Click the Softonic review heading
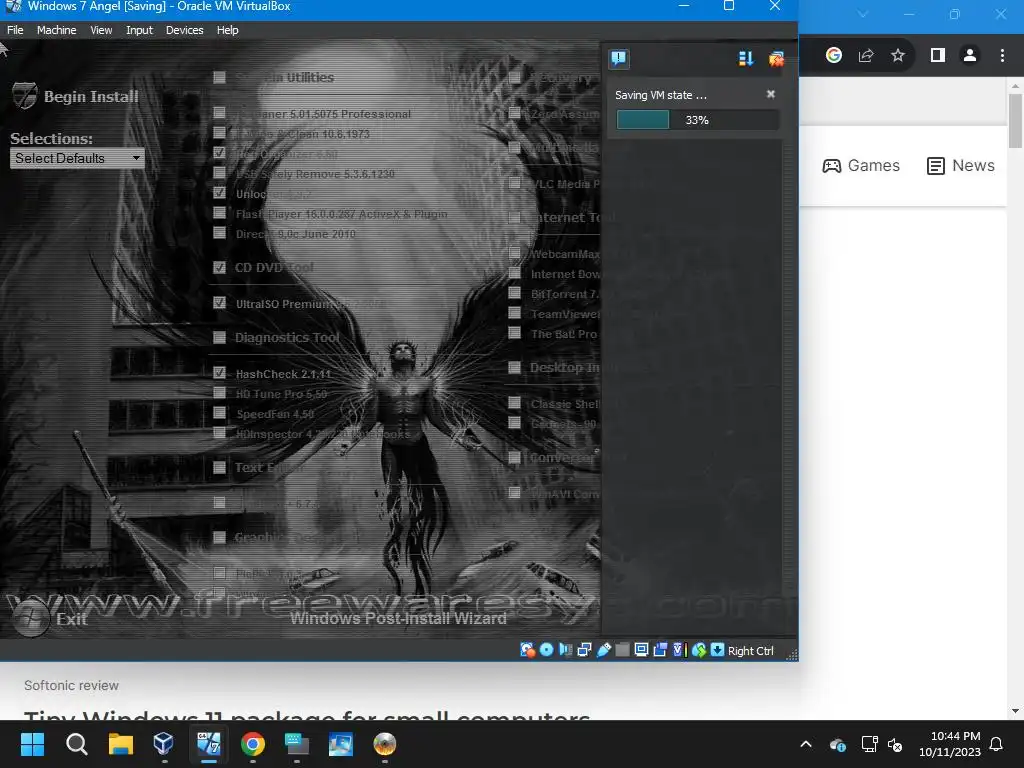The image size is (1024, 768). point(71,686)
